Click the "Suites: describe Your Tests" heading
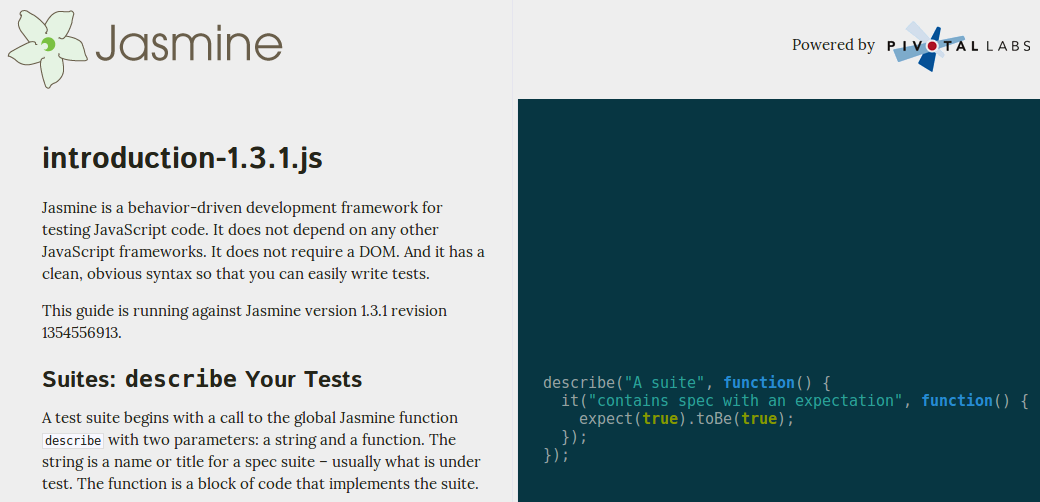The width and height of the screenshot is (1040, 502). pyautogui.click(x=202, y=379)
